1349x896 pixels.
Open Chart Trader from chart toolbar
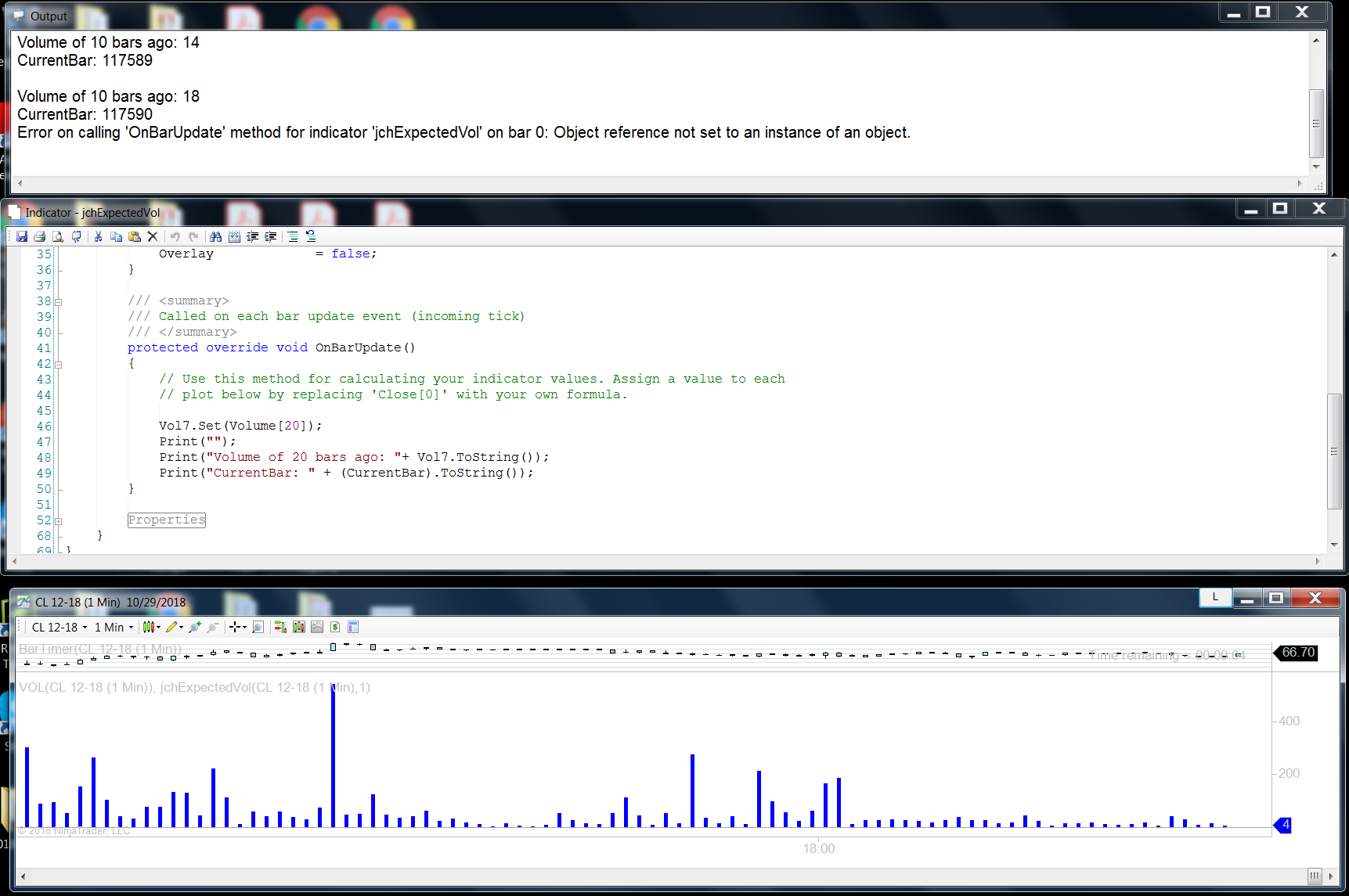tap(280, 627)
